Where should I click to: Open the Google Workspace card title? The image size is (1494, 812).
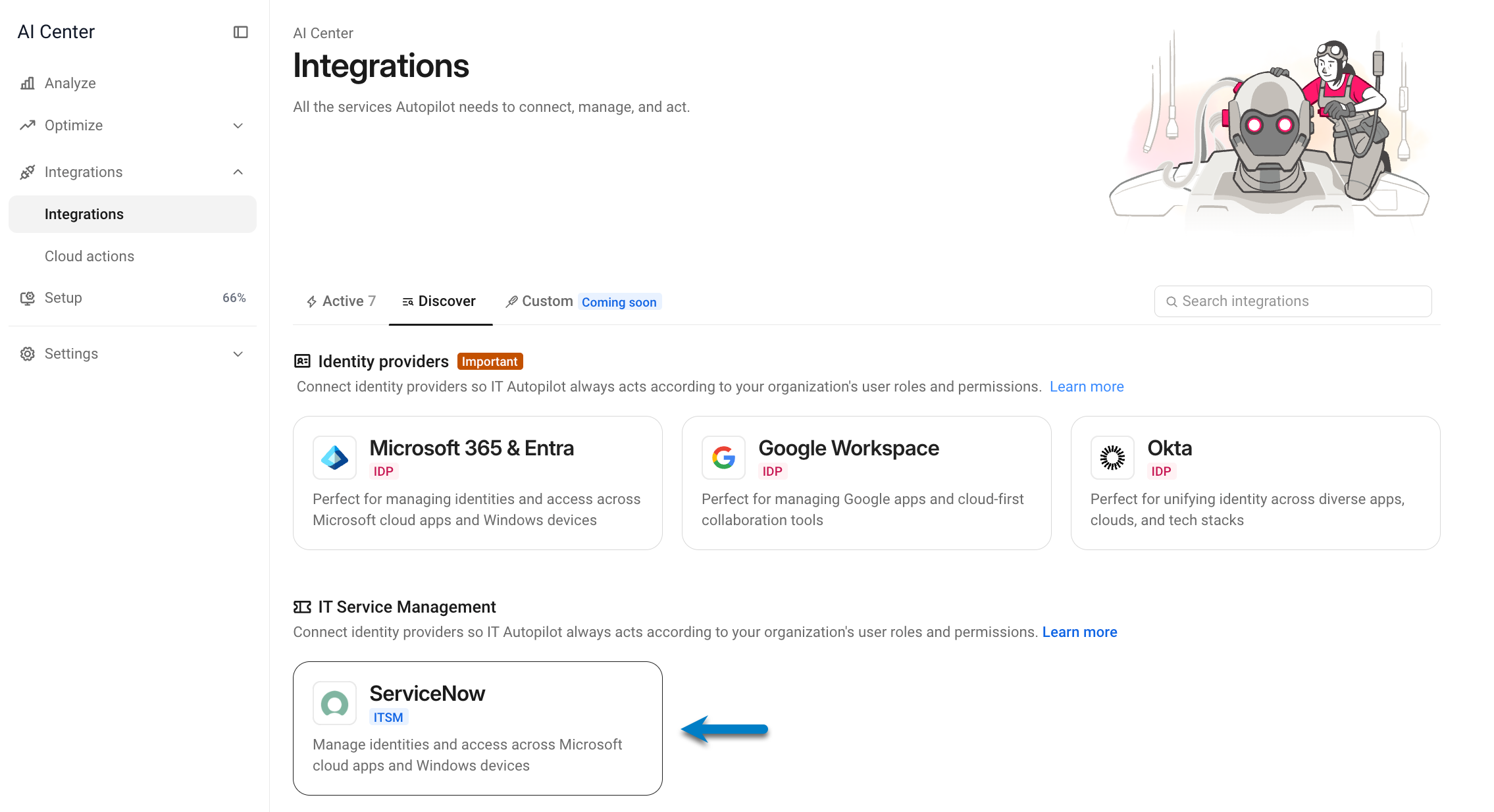tap(848, 448)
